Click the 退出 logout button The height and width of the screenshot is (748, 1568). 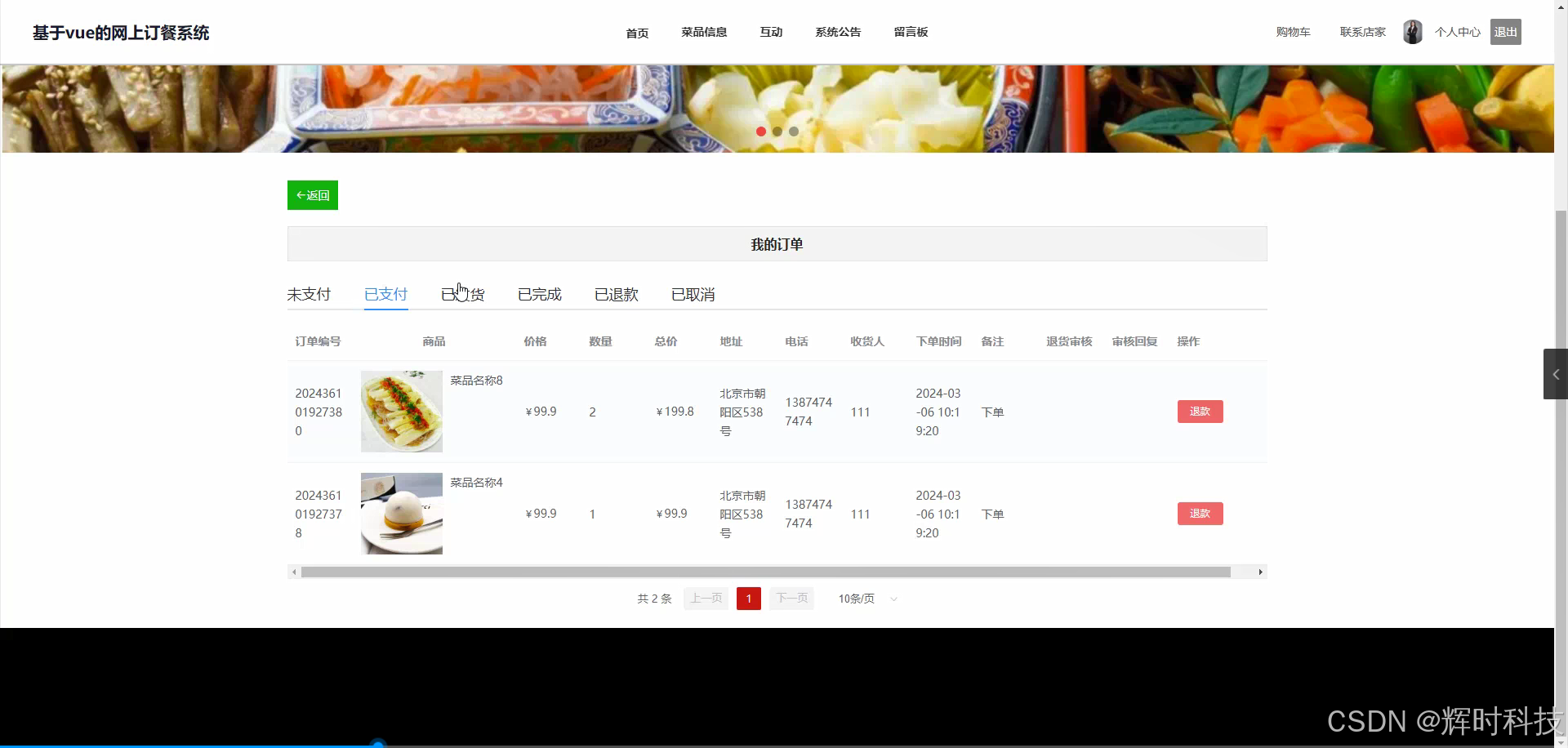(x=1505, y=32)
